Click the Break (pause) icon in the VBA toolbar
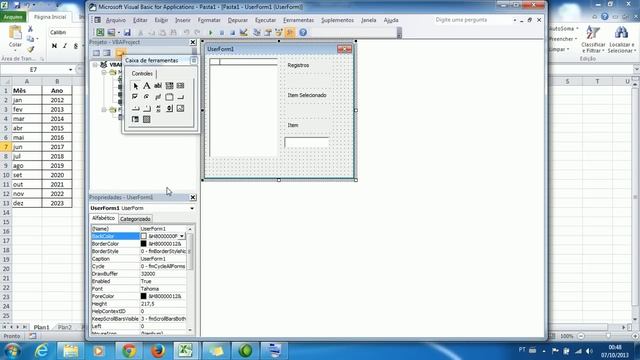The width and height of the screenshot is (640, 360). [x=222, y=33]
